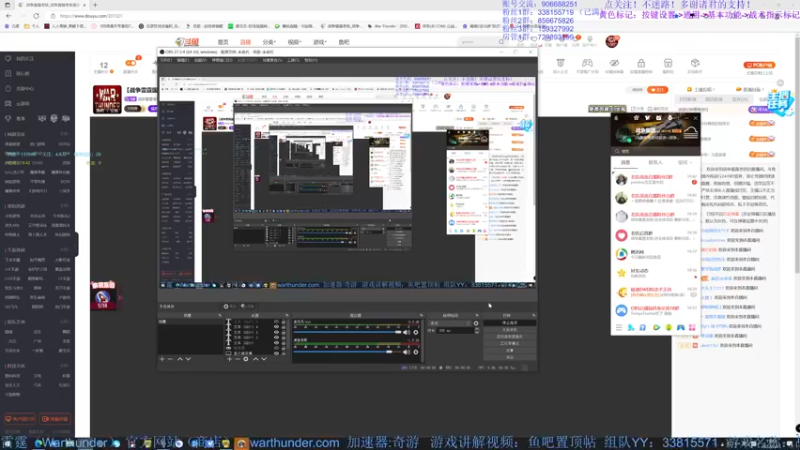
Task: Enable 工作室模式 in OBS controls
Action: 509,343
